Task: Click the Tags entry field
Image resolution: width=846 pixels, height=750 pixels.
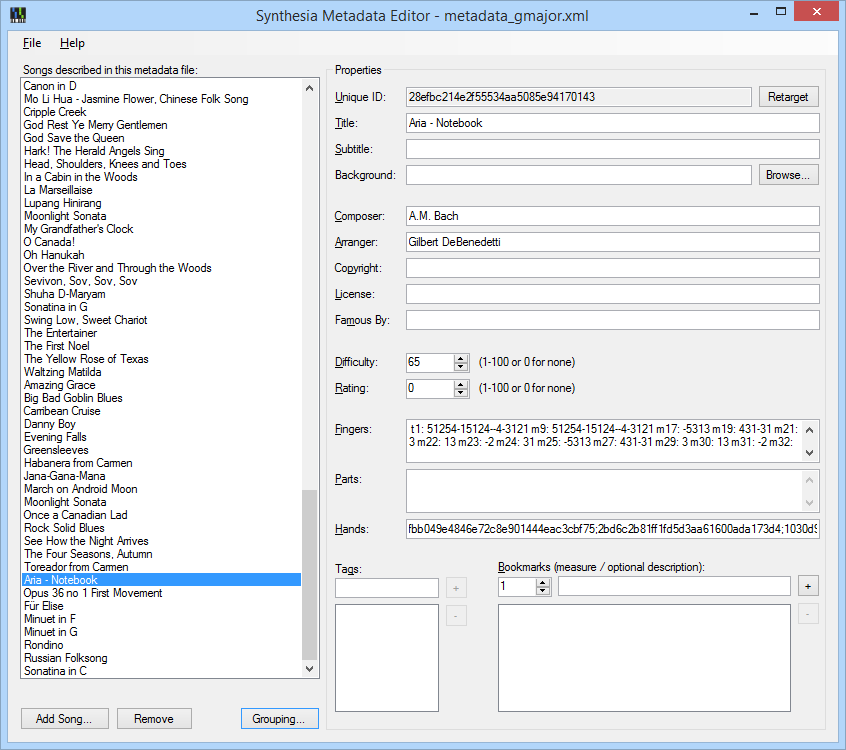Action: [387, 588]
